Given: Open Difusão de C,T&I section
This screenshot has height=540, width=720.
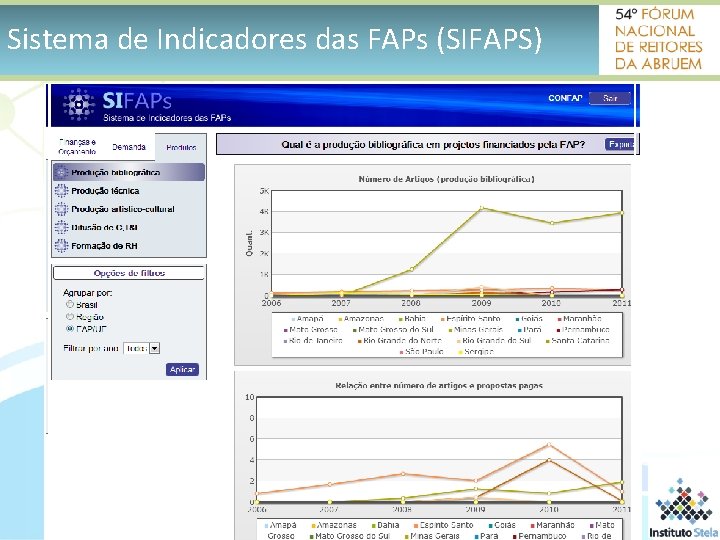Looking at the screenshot, I should tap(104, 227).
